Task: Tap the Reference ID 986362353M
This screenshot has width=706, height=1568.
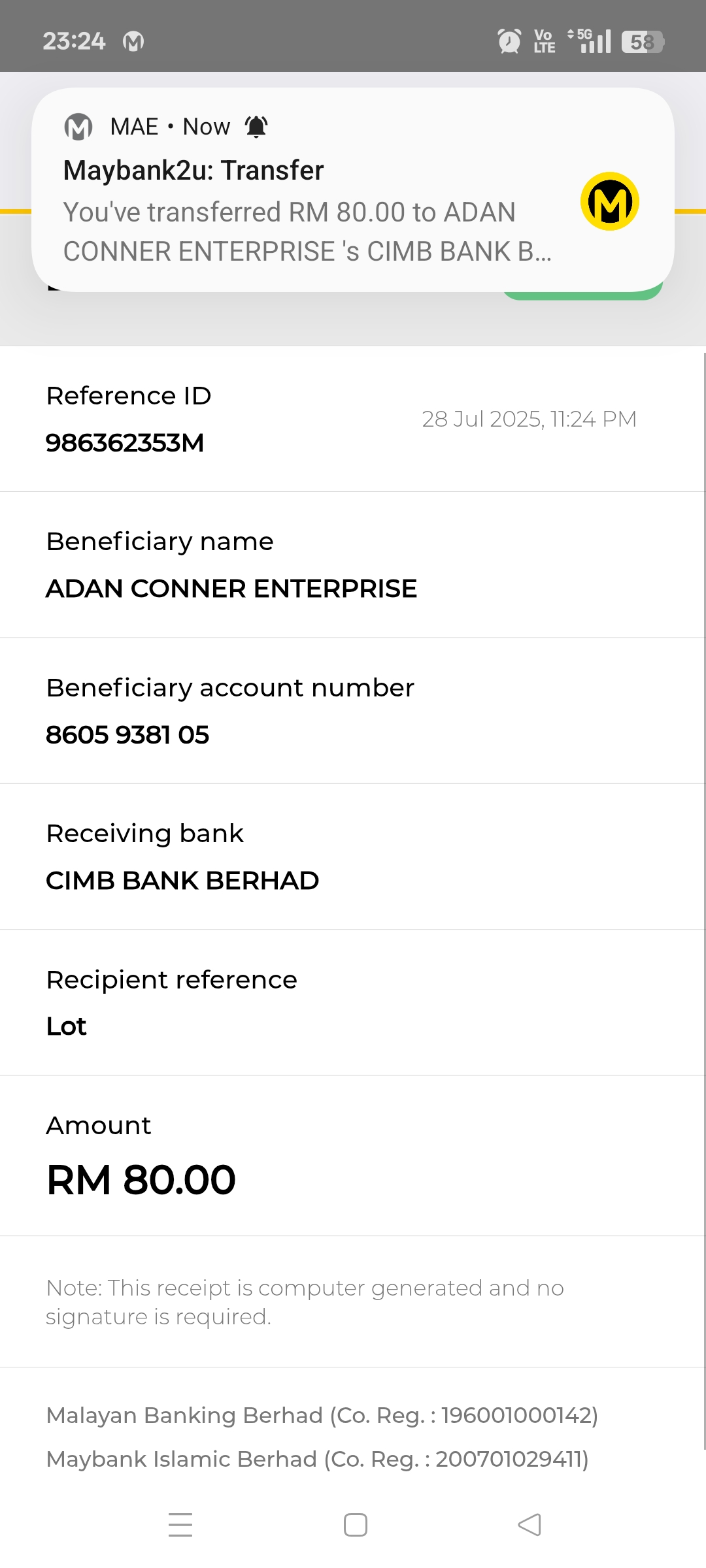Action: pos(125,443)
